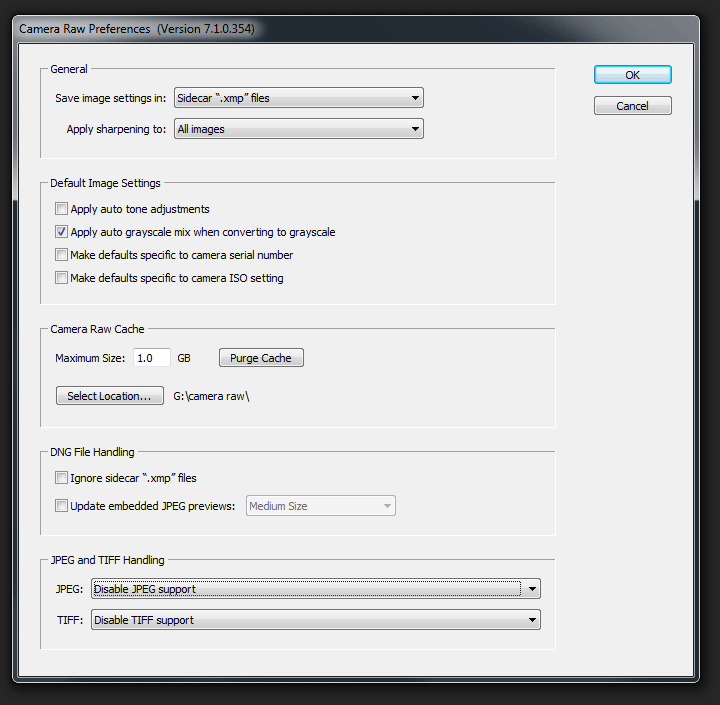Enable defaults specific to camera serial number
Screen dimensions: 720x705
[61, 255]
